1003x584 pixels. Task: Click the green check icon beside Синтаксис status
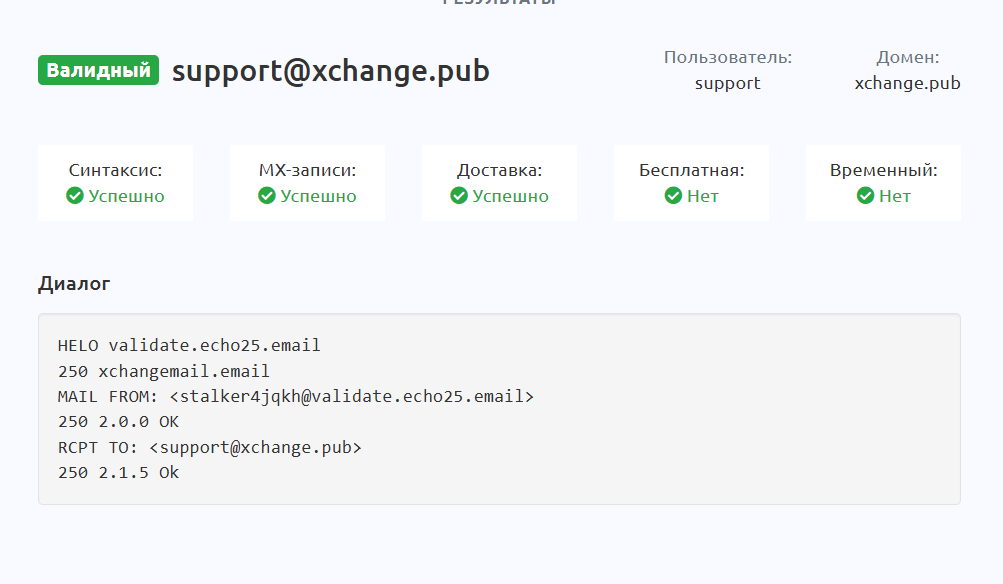[74, 196]
